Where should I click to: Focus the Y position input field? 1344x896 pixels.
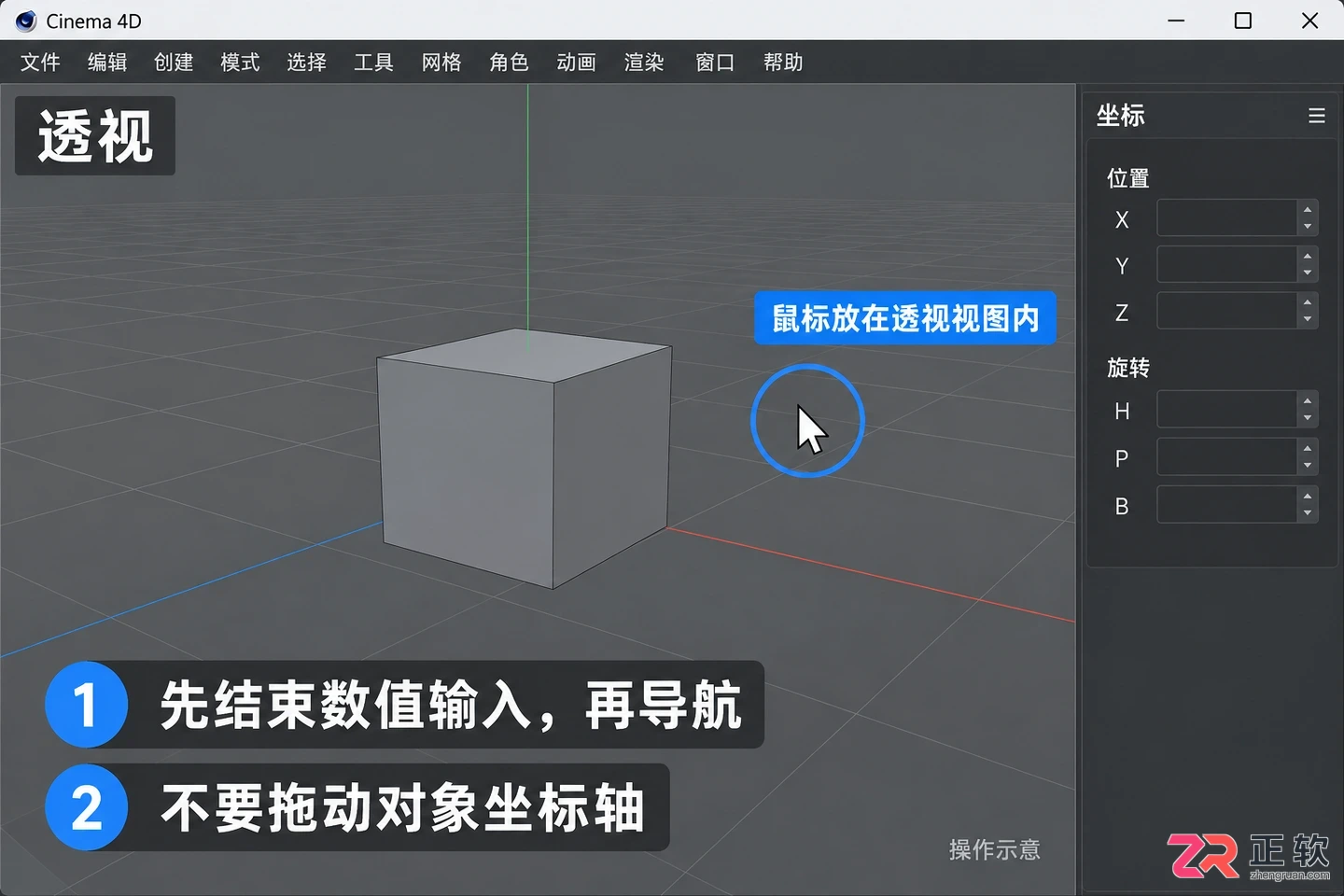pos(1226,264)
